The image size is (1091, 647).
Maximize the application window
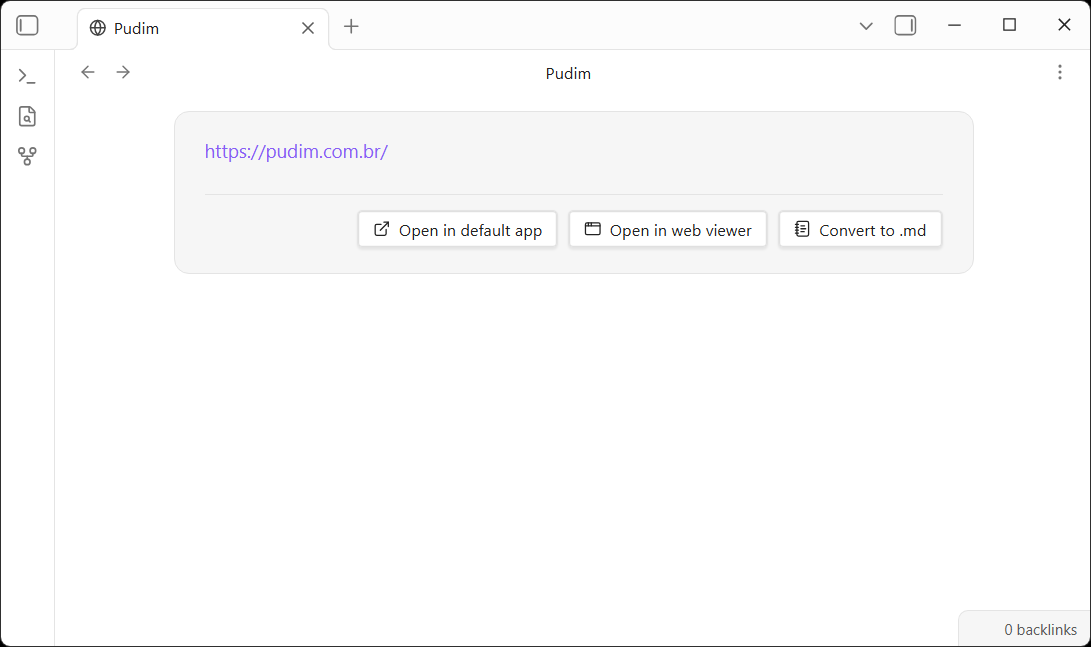coord(1009,26)
